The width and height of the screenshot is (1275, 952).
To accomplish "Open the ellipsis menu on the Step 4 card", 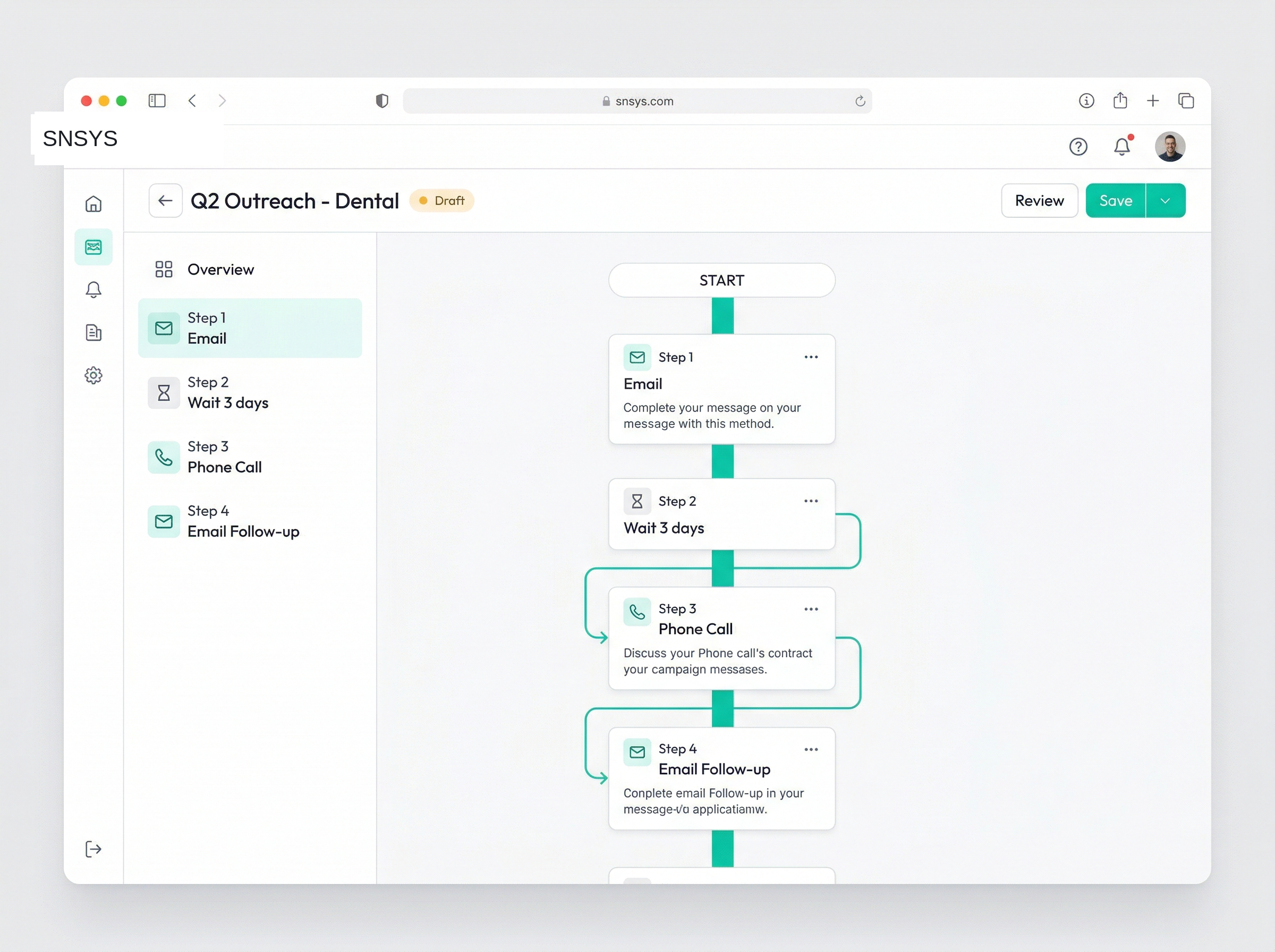I will coord(811,749).
